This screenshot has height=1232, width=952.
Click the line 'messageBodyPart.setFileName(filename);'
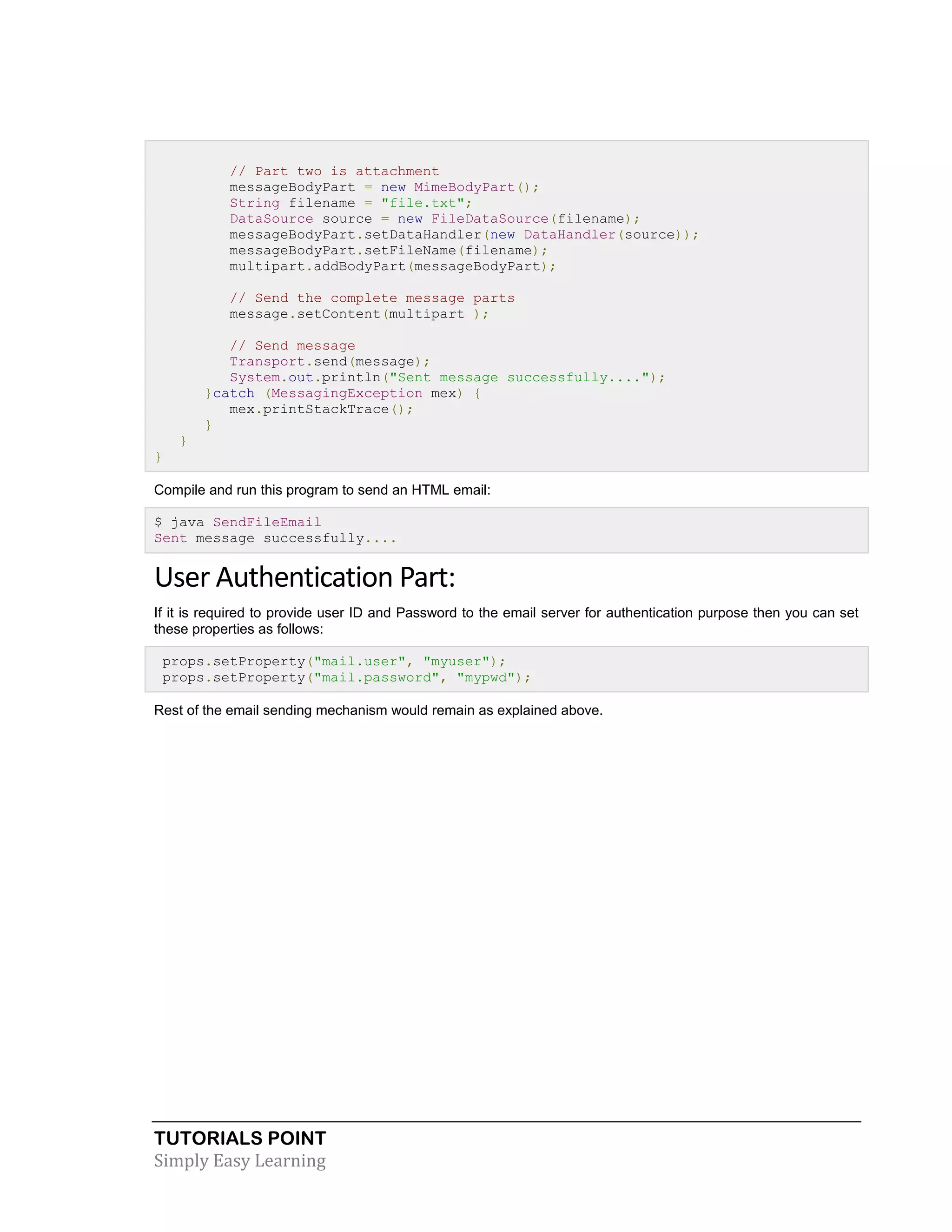pyautogui.click(x=388, y=251)
